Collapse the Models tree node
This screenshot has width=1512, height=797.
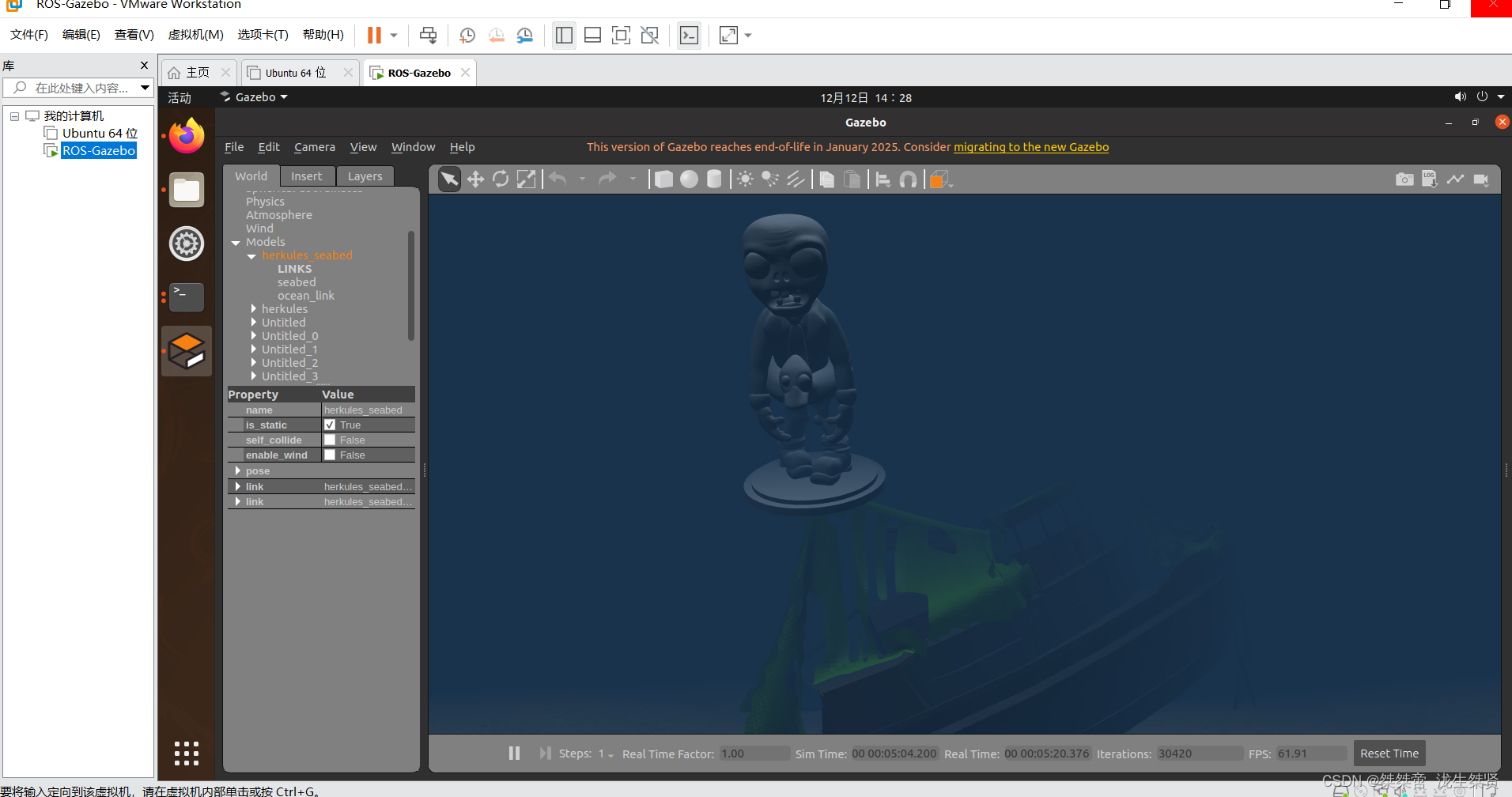[x=236, y=243]
